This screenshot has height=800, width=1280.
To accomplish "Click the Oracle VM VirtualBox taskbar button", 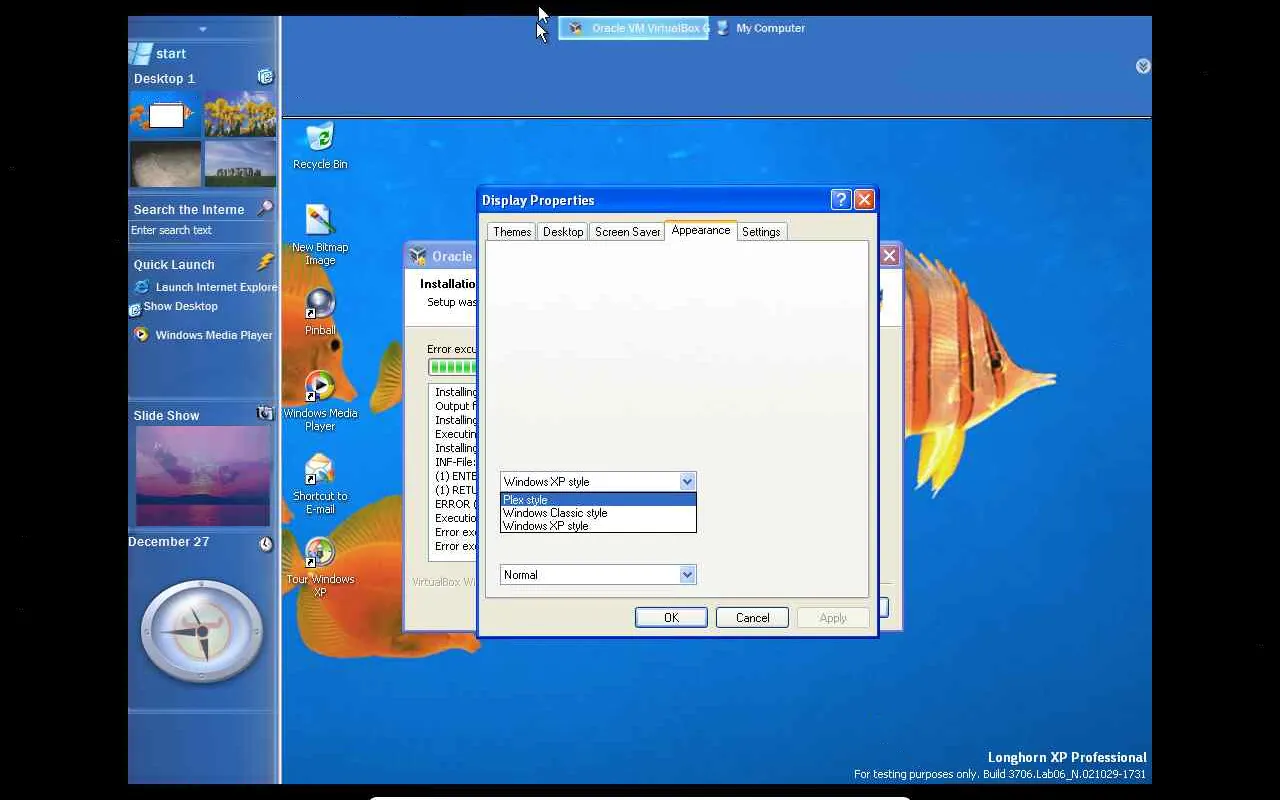I will coord(634,28).
